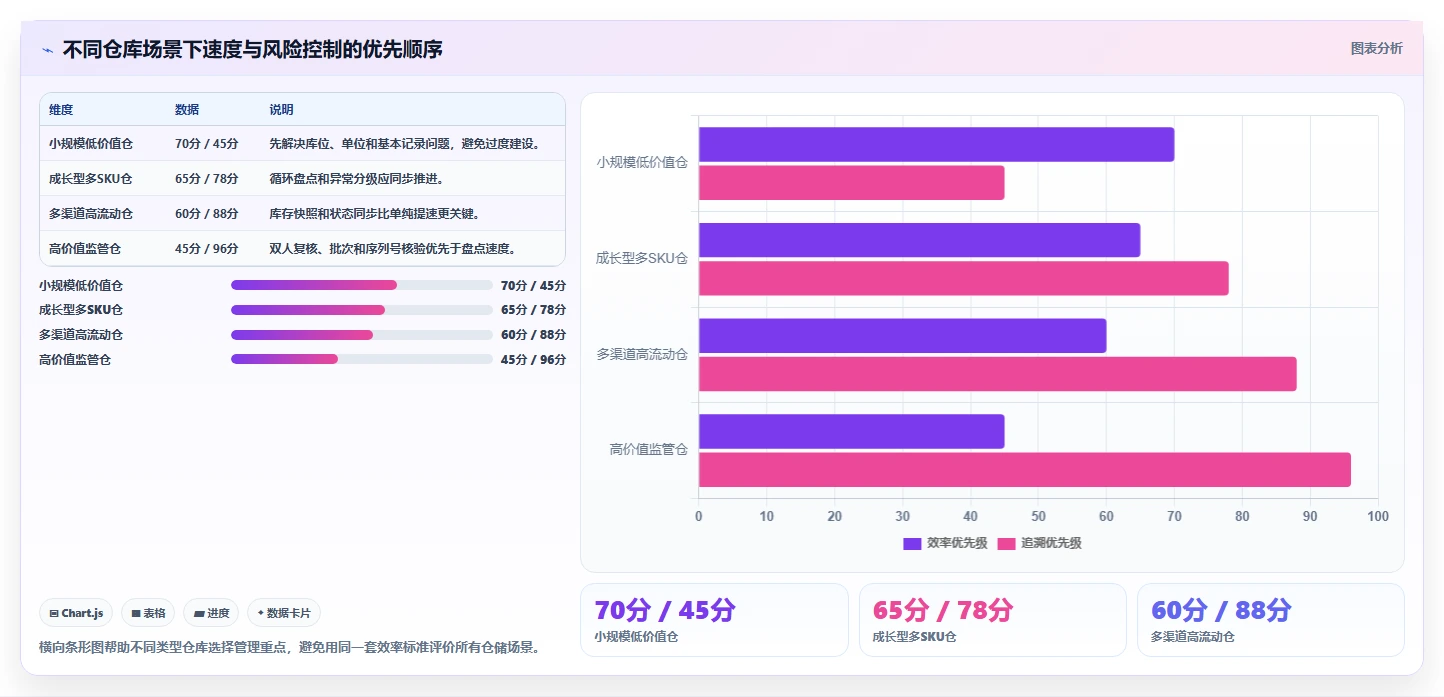Click the description starting 先解决库位
1444x697 pixels.
(407, 143)
